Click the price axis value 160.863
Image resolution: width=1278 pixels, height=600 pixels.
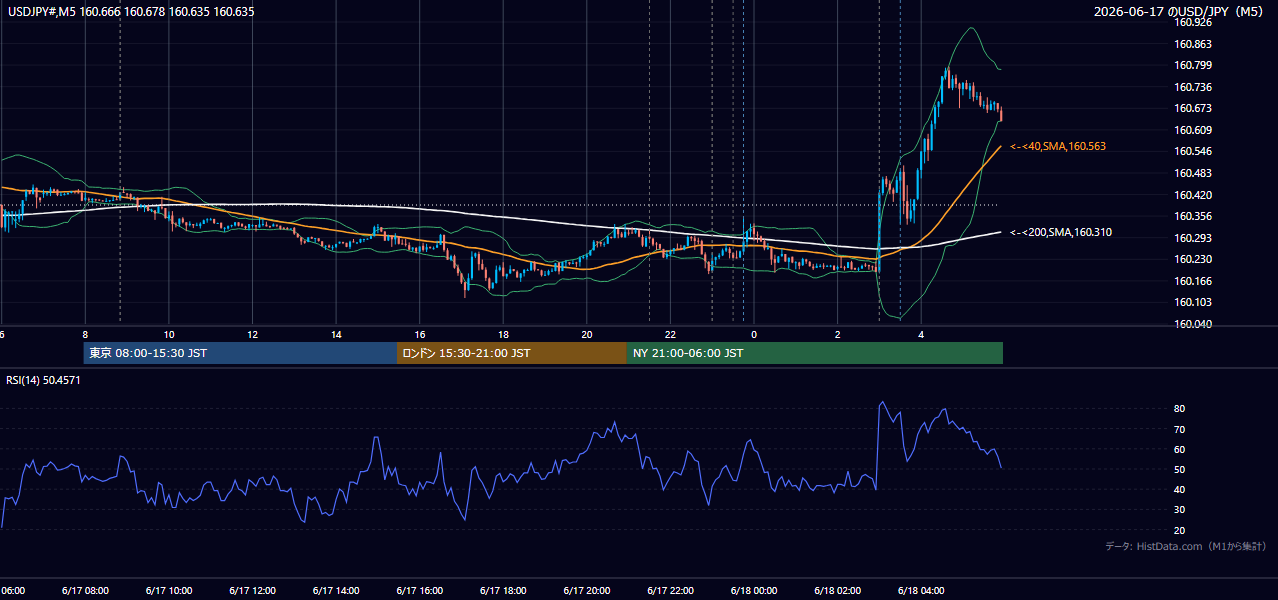click(x=1193, y=44)
